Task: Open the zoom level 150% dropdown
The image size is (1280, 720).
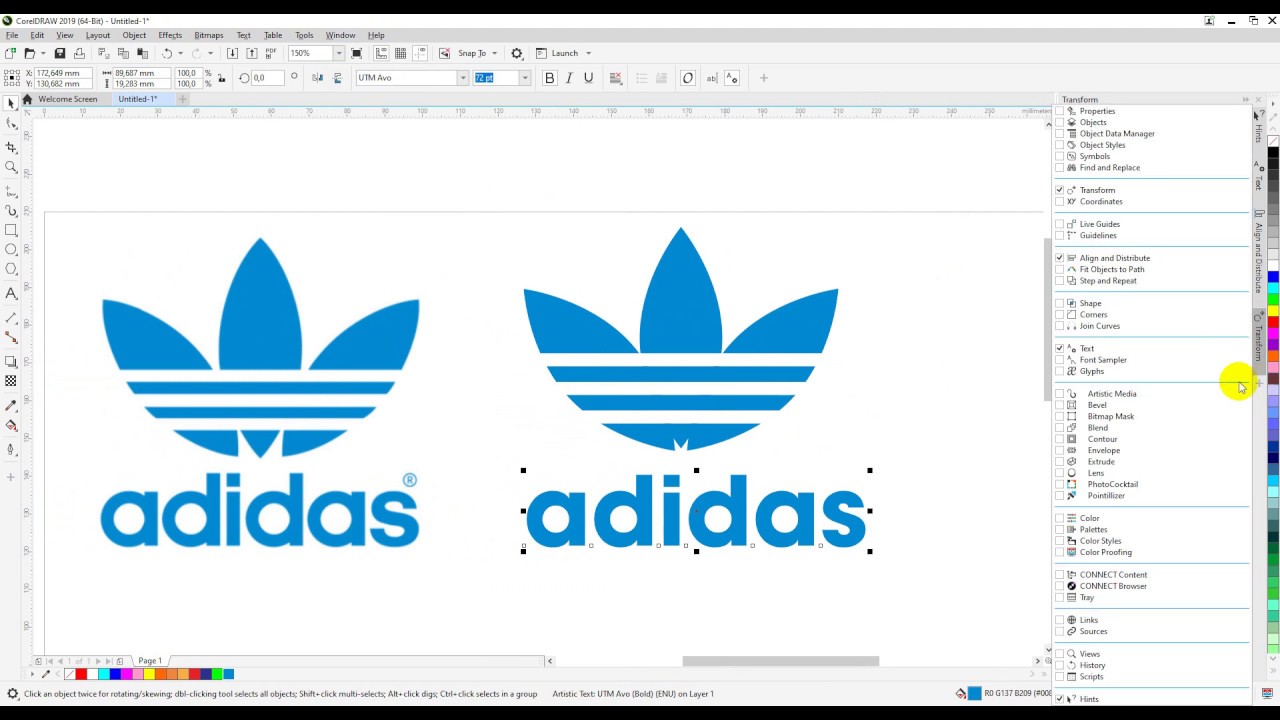Action: pos(339,53)
